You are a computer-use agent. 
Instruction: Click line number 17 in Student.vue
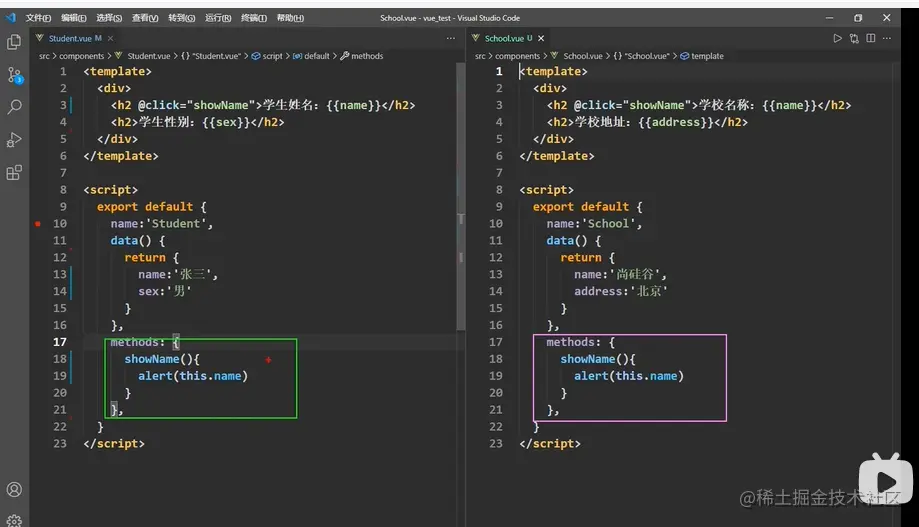[60, 342]
